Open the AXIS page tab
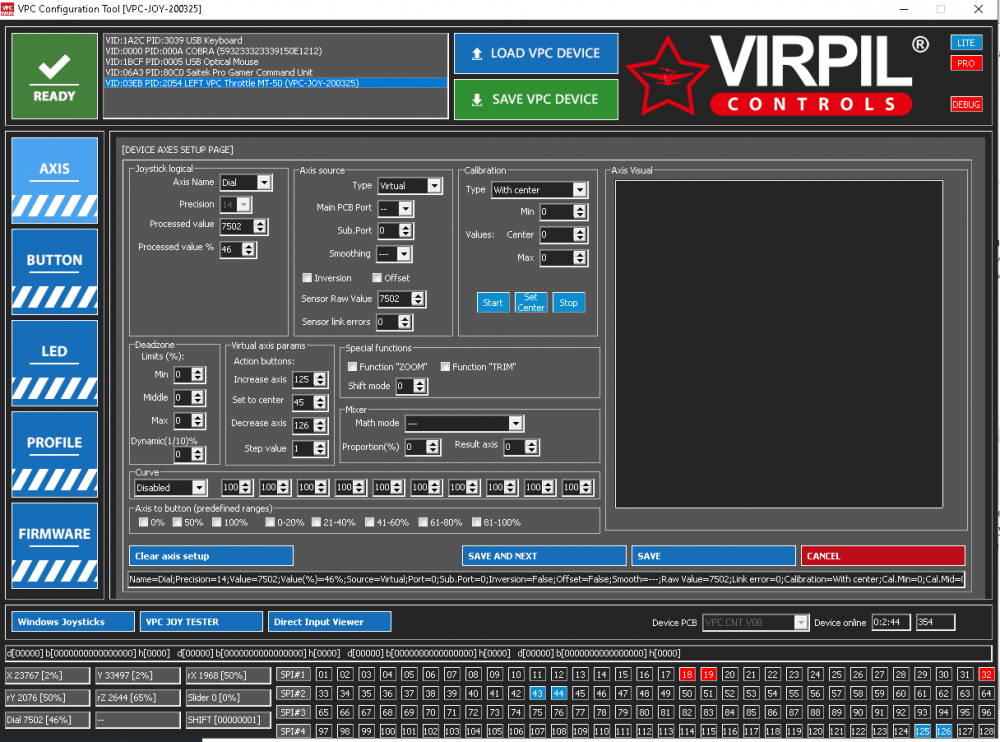Screen dimensions: 1000x742 pyautogui.click(x=54, y=181)
